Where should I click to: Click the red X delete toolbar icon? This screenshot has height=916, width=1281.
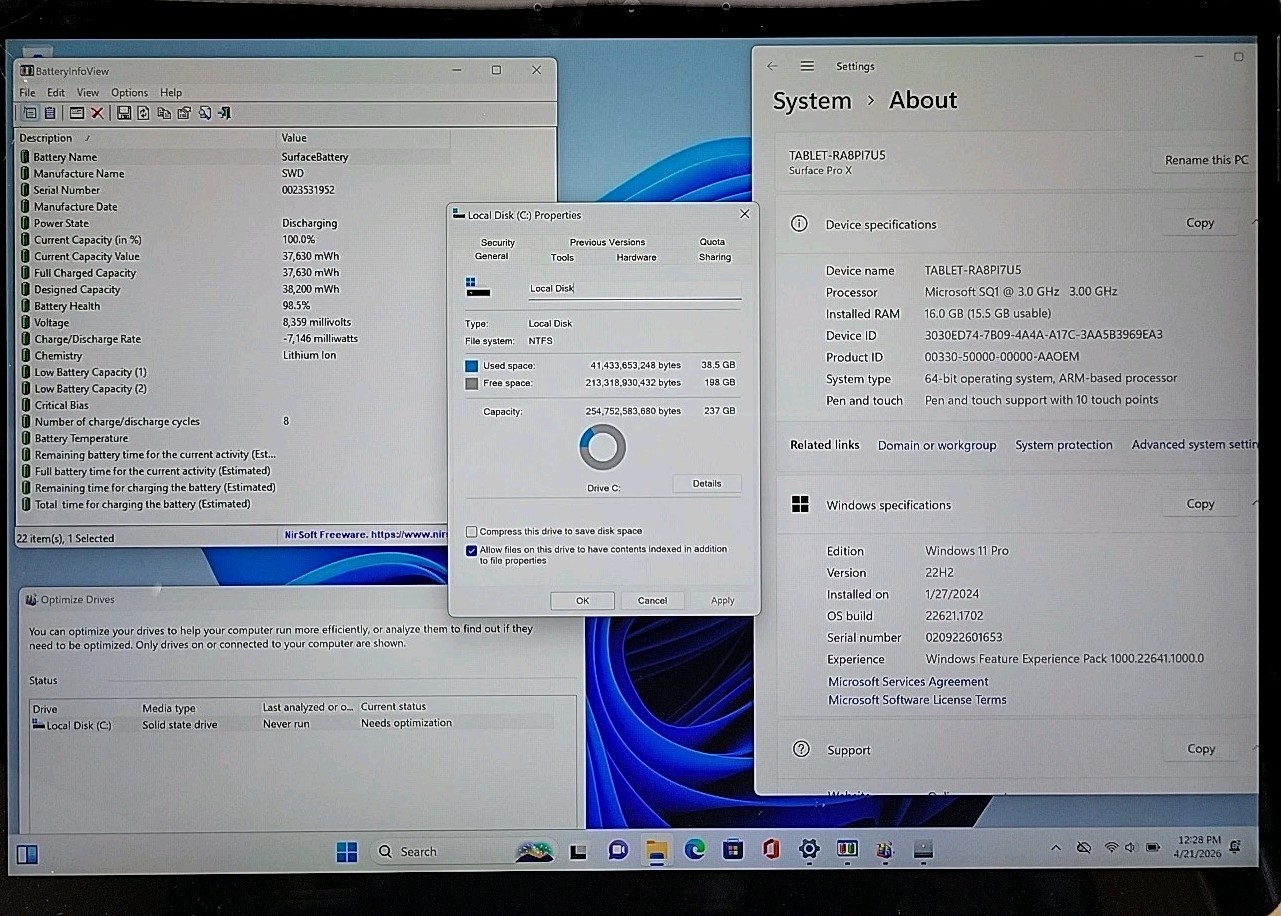pos(97,113)
